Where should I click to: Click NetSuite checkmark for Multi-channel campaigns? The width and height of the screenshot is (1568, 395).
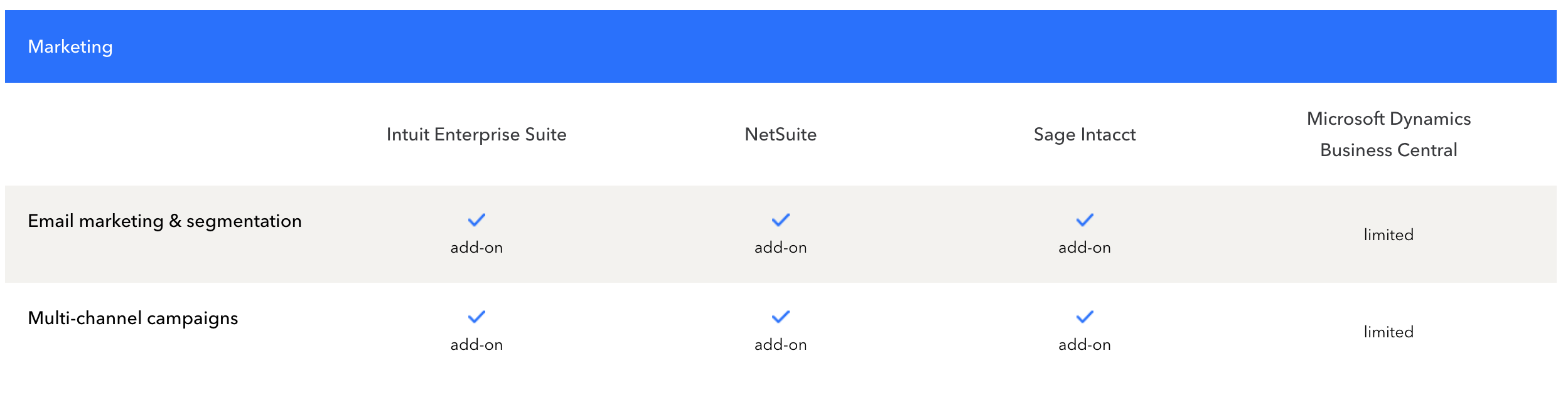[x=780, y=317]
